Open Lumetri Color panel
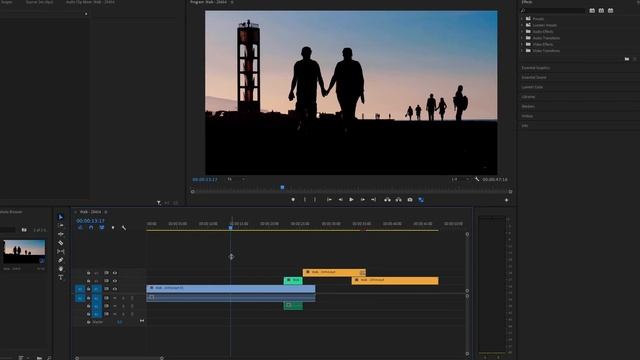 point(532,87)
